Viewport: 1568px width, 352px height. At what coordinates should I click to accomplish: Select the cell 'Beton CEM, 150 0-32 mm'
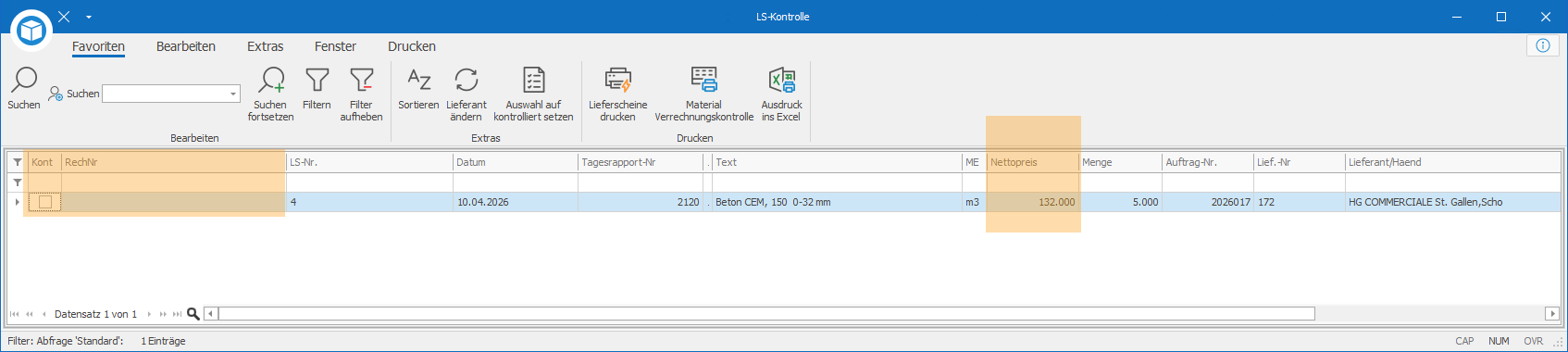[837, 202]
